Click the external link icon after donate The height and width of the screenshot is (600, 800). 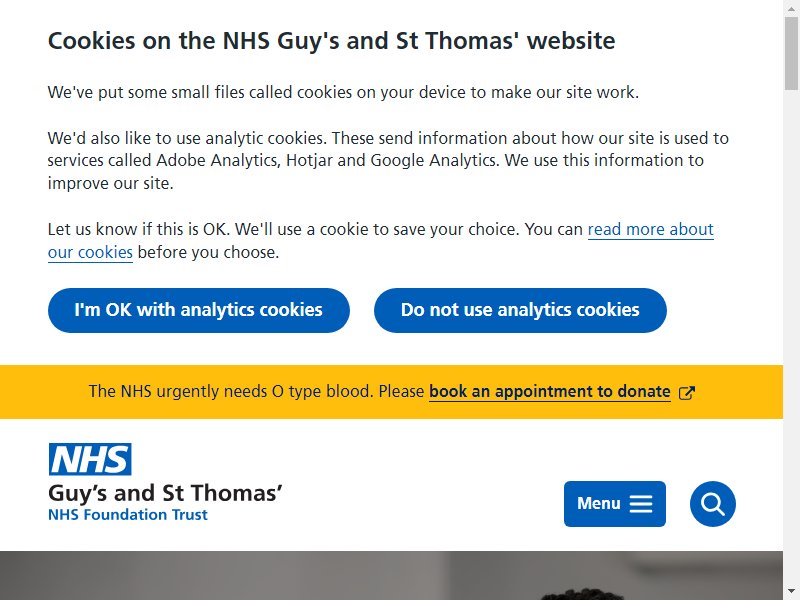[687, 392]
